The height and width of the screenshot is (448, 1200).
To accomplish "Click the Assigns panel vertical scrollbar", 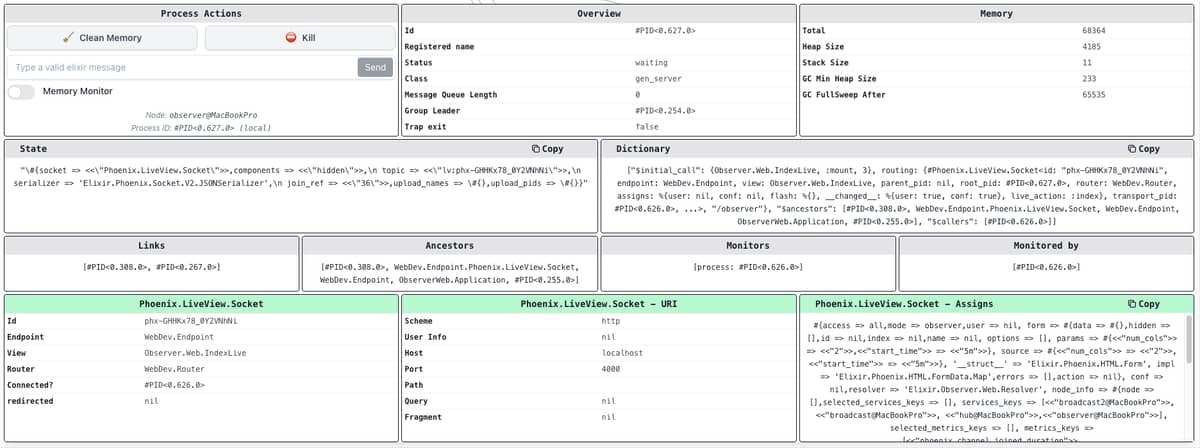I will 1188,340.
